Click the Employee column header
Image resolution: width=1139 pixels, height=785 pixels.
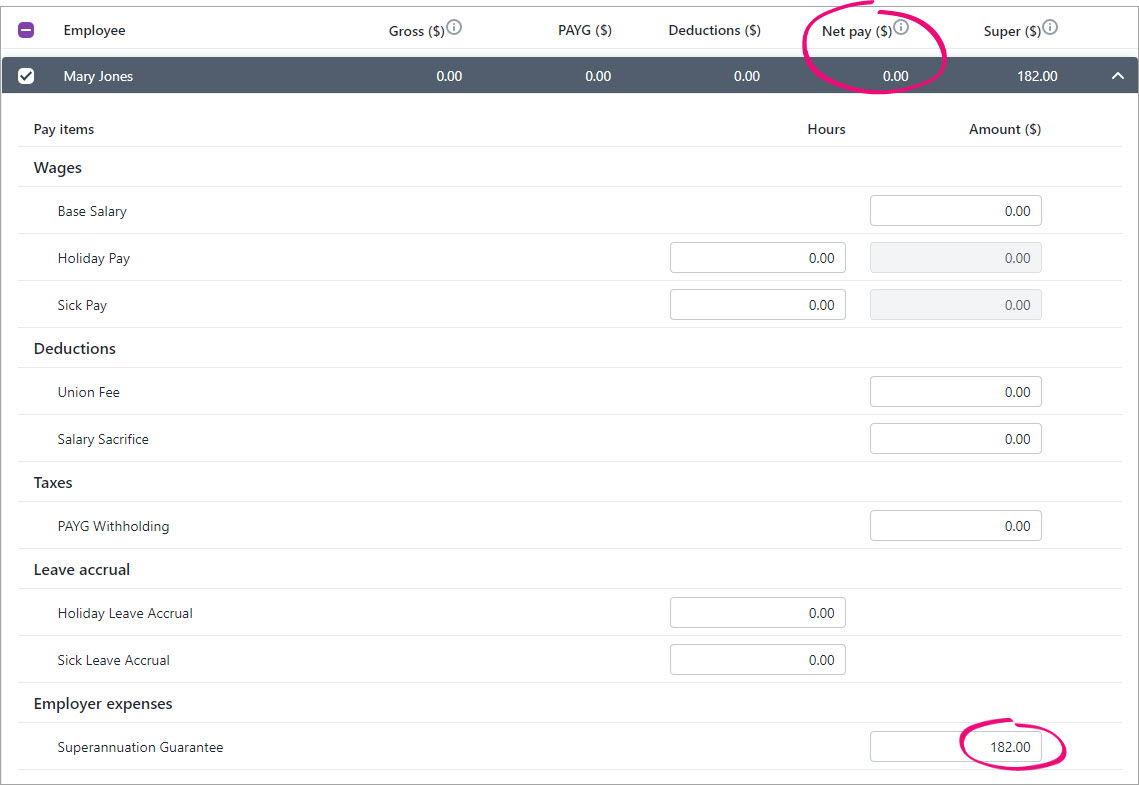pyautogui.click(x=94, y=30)
